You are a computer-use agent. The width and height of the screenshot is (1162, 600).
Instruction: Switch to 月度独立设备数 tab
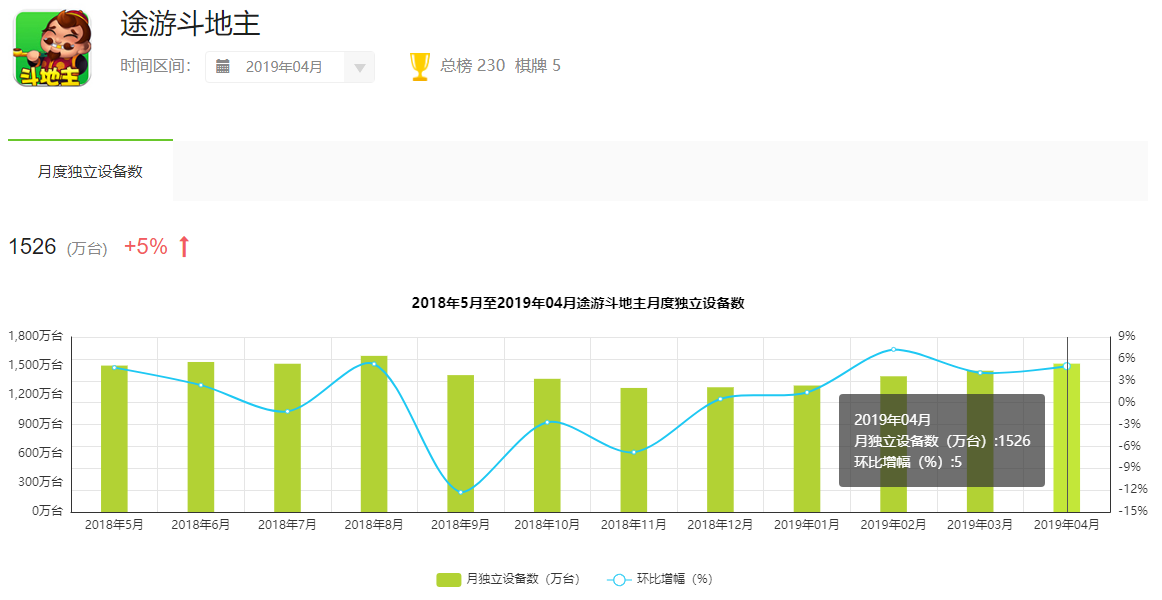90,171
